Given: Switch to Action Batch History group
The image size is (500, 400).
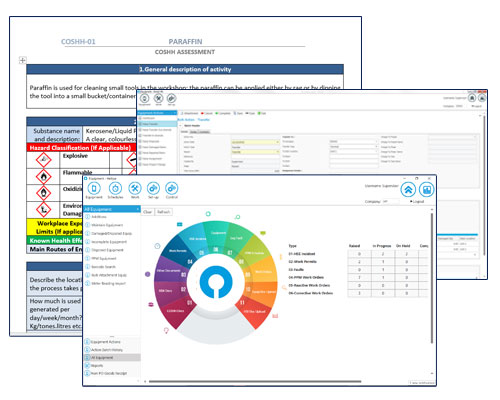Looking at the screenshot, I should [x=107, y=350].
